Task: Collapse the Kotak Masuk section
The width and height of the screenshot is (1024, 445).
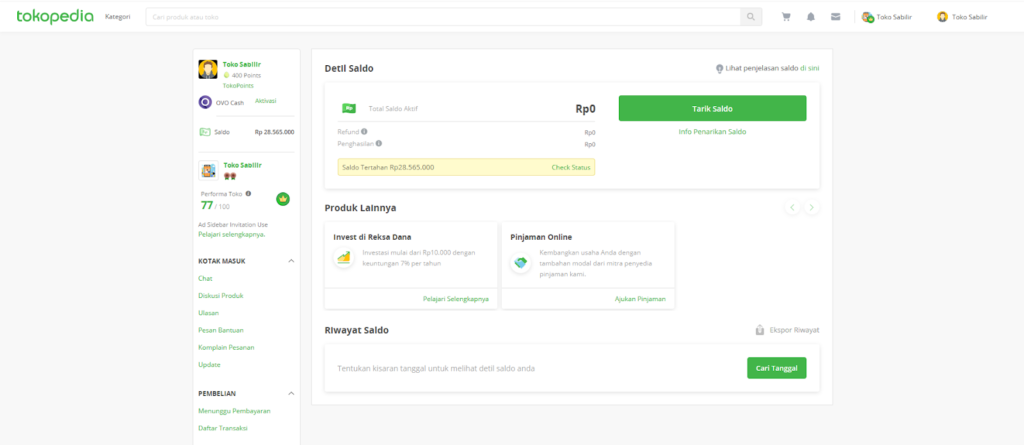Action: [291, 261]
